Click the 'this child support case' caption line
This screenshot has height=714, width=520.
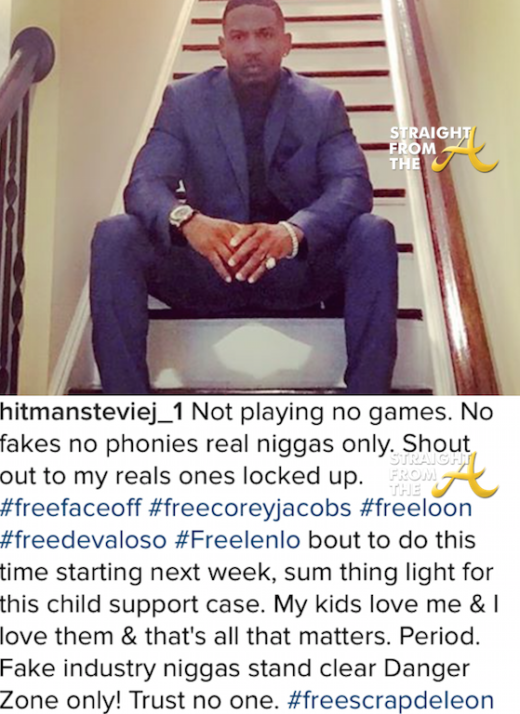[x=133, y=604]
